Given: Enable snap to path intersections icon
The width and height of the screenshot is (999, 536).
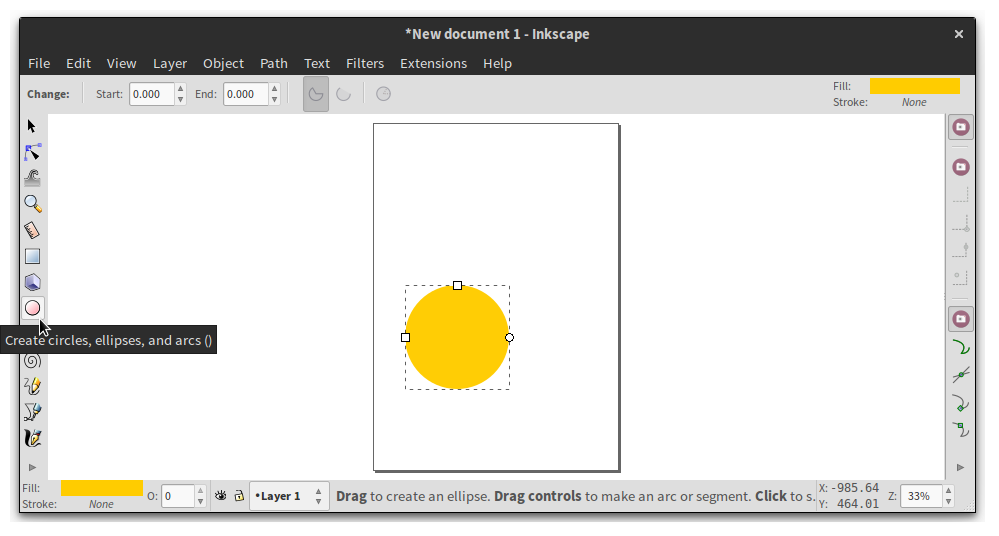Looking at the screenshot, I should pyautogui.click(x=961, y=375).
